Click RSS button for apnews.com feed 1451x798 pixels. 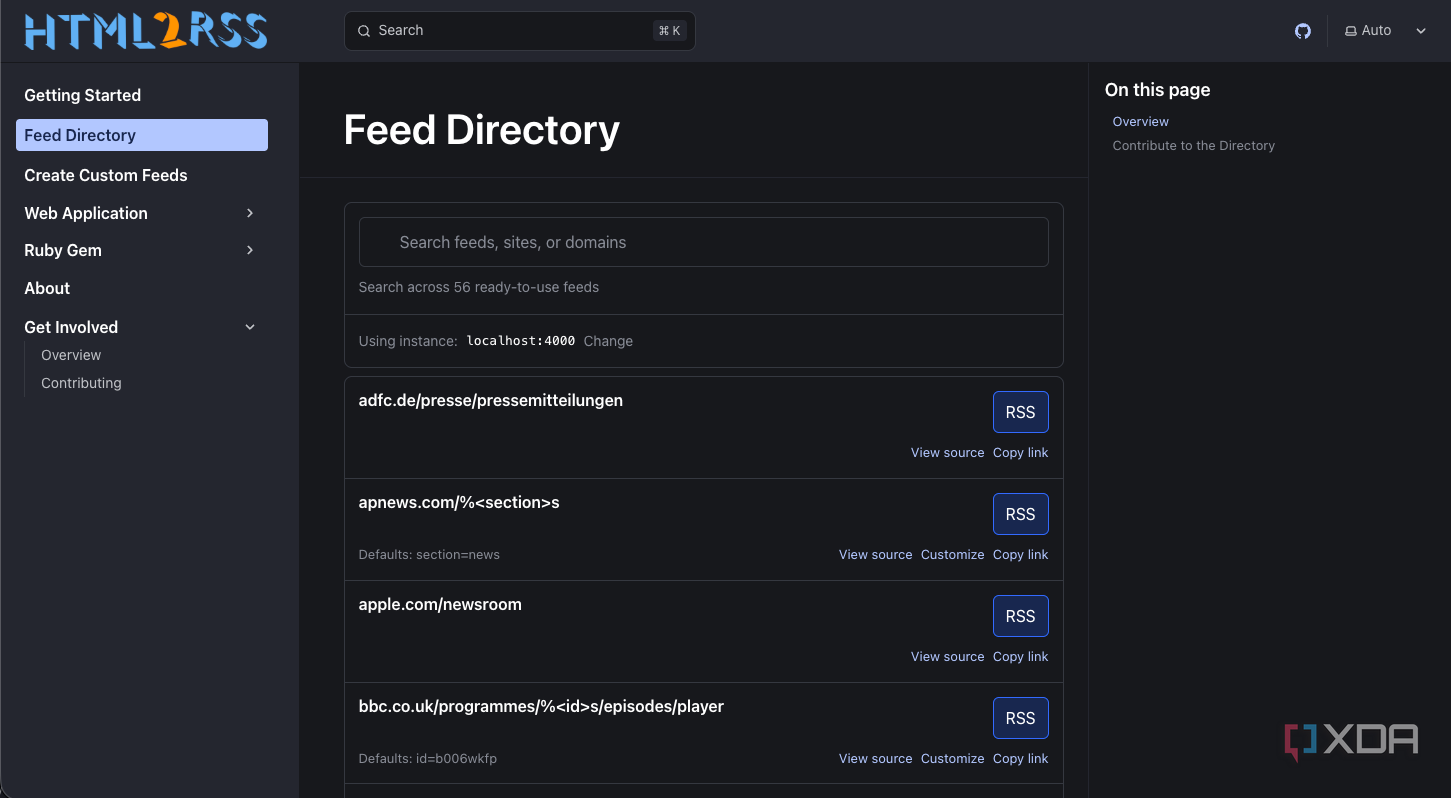tap(1020, 514)
